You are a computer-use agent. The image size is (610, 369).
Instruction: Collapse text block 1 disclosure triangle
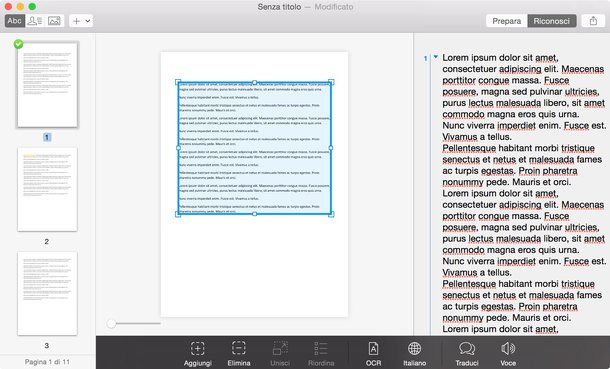tap(436, 57)
